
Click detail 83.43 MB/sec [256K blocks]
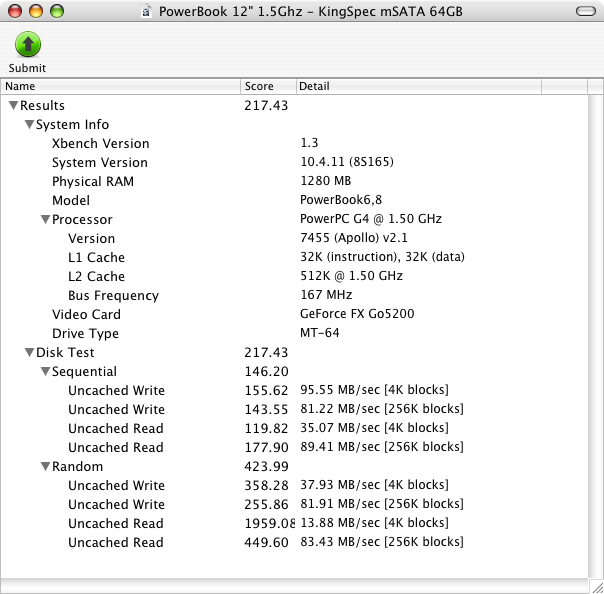[382, 542]
